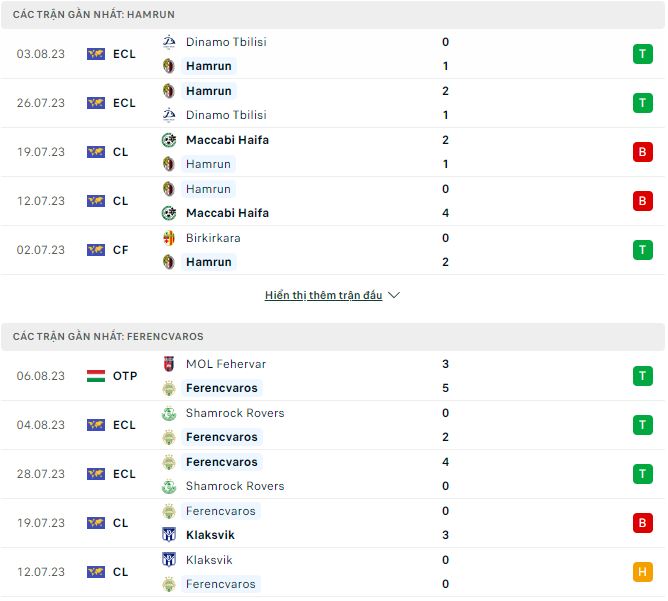668x601 pixels.
Task: Click the Klaksvik crest in the 12.07.23 match
Action: 168,560
